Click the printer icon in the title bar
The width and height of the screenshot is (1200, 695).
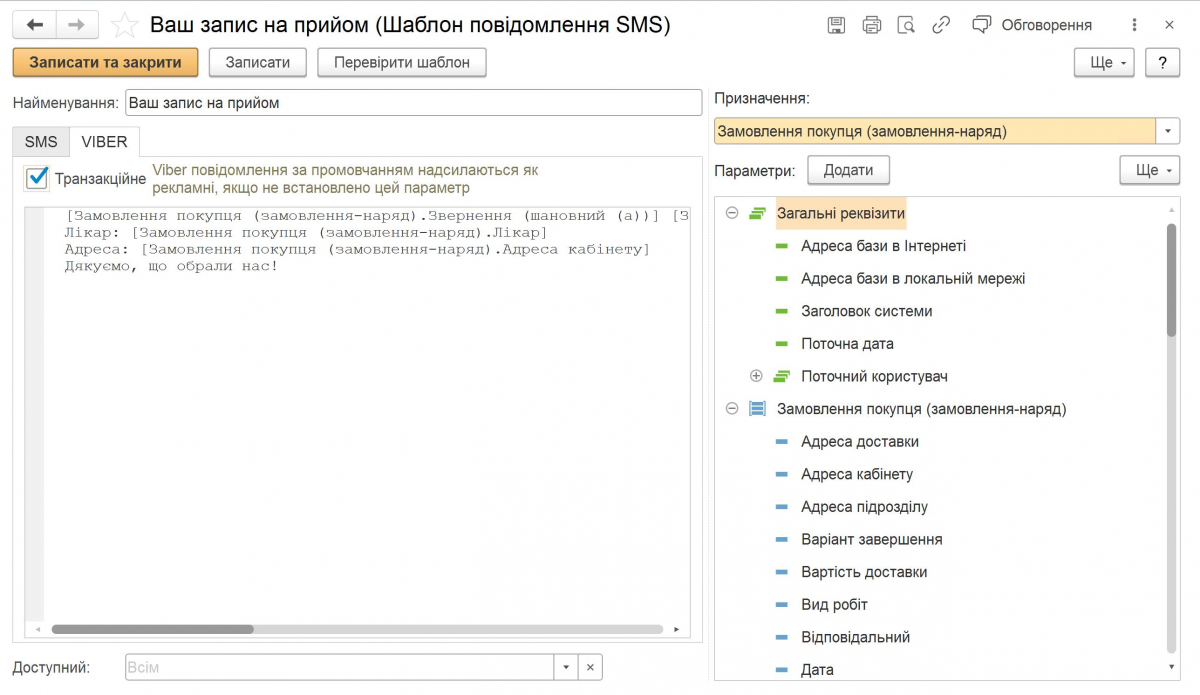pyautogui.click(x=871, y=25)
